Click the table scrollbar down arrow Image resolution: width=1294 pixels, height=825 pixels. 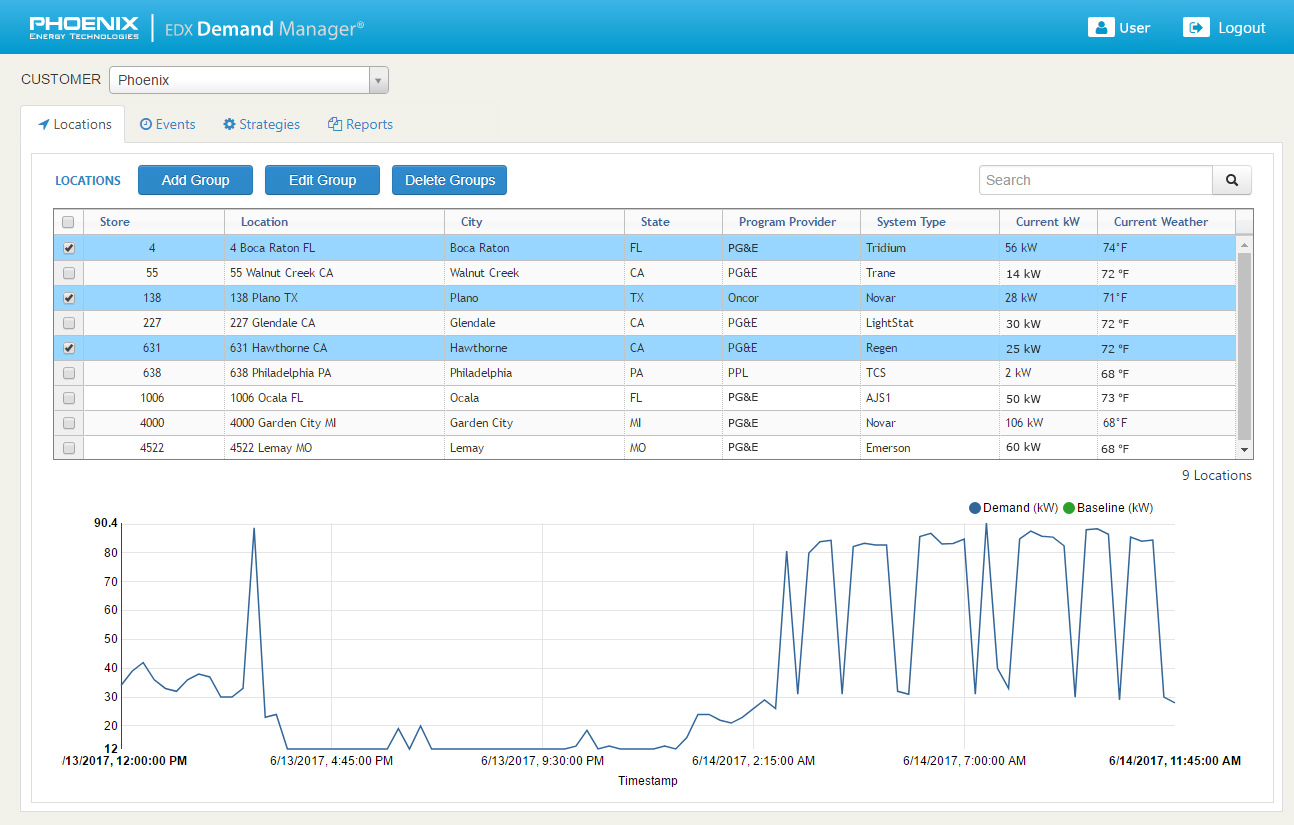click(x=1244, y=451)
